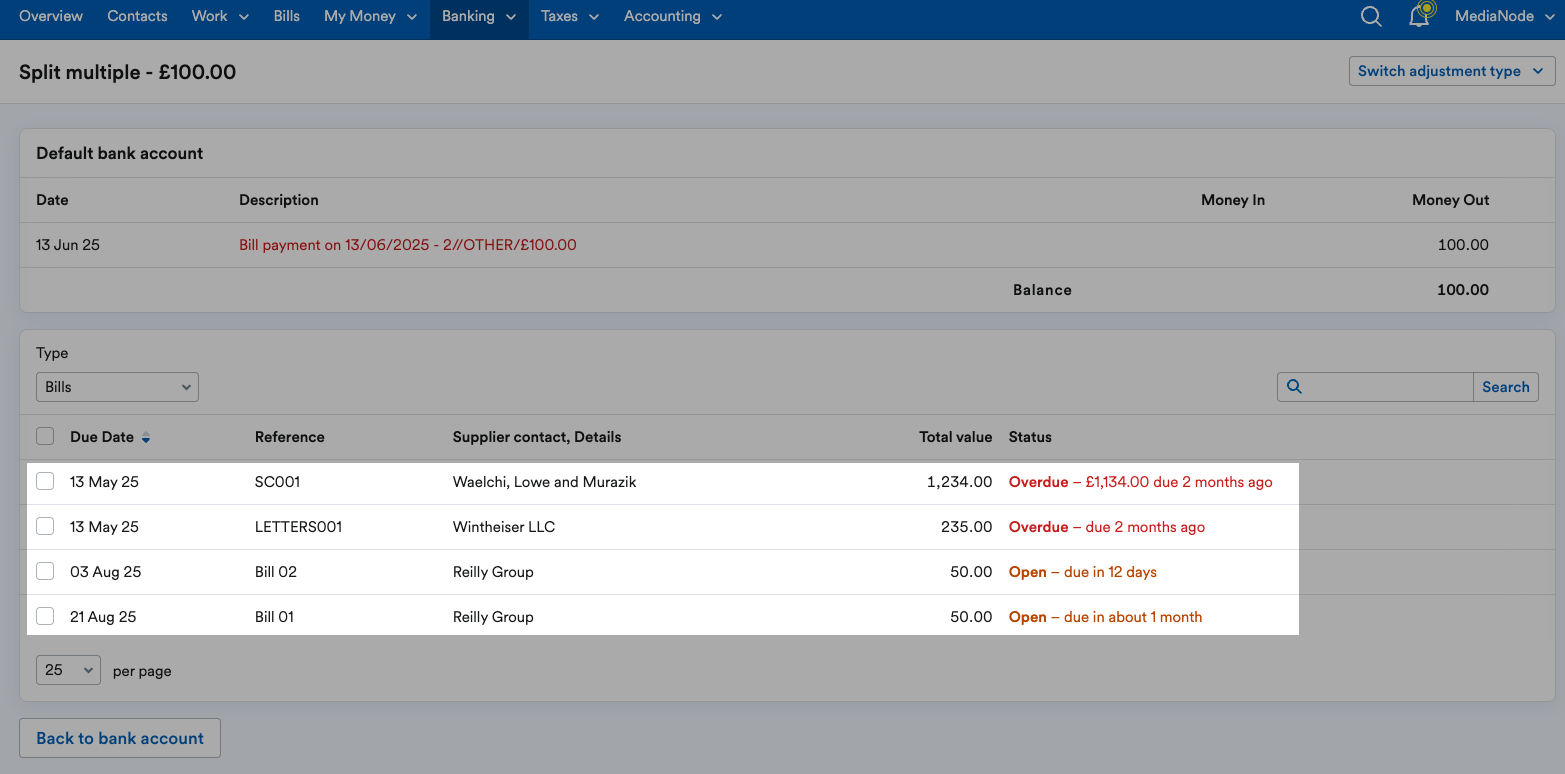Open Contacts in the top navigation
The image size is (1565, 774).
pyautogui.click(x=137, y=16)
